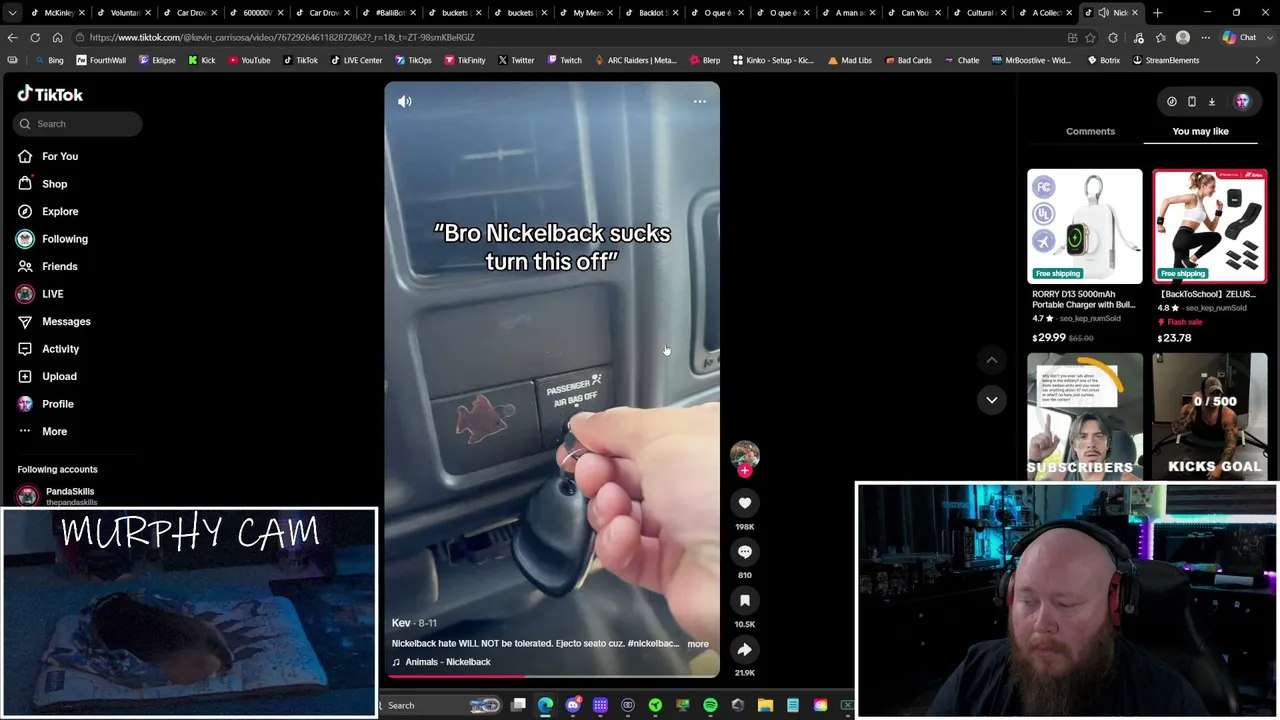Image resolution: width=1280 pixels, height=720 pixels.
Task: Expand the More menu in sidebar
Action: [x=55, y=431]
